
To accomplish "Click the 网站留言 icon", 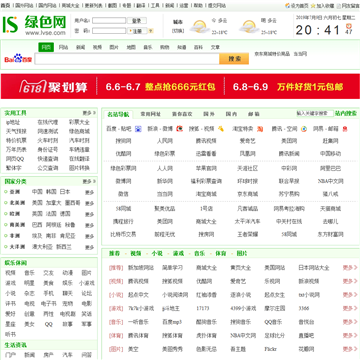I will tap(339, 6).
